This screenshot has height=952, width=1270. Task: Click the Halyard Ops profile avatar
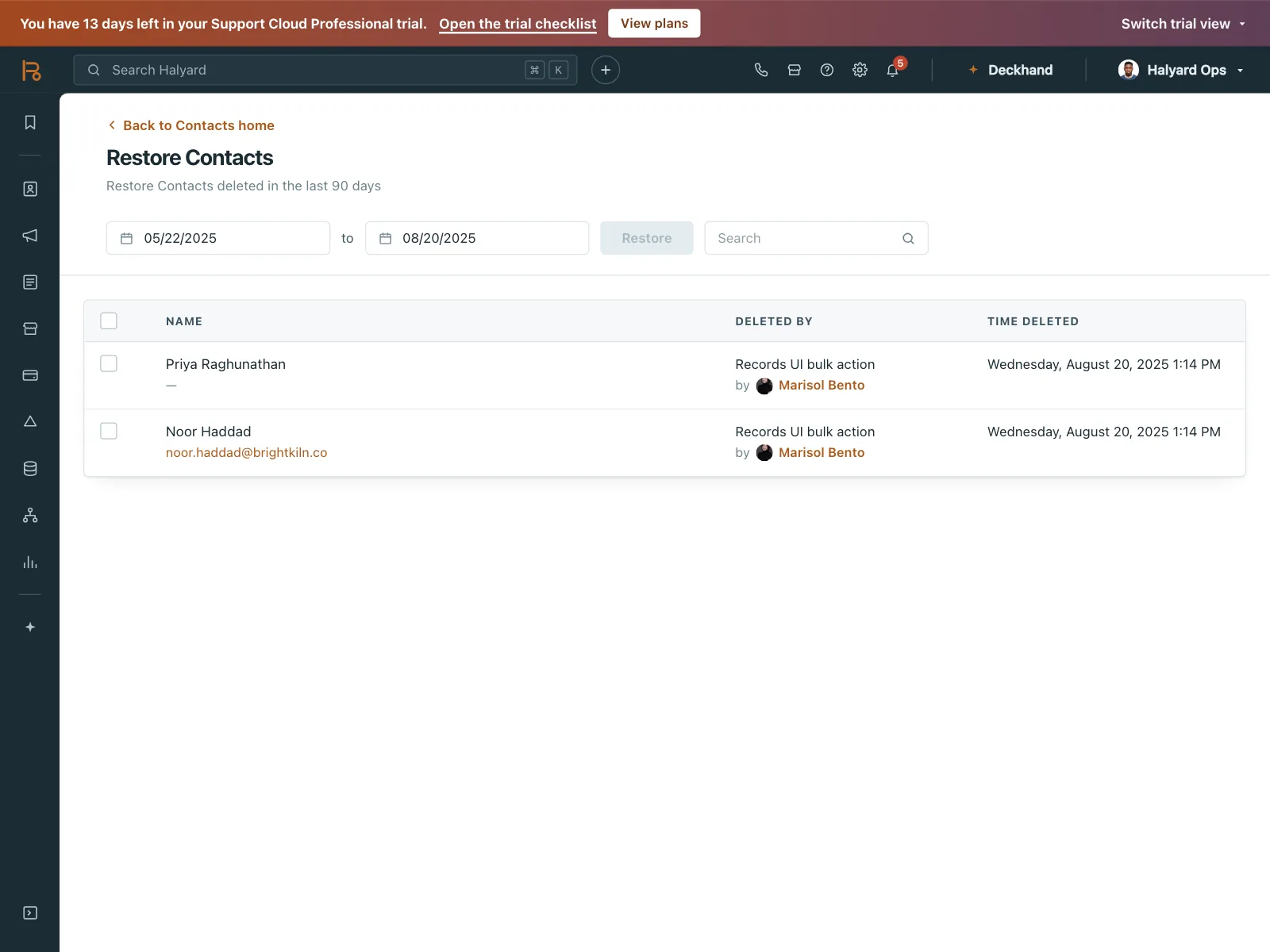1128,70
